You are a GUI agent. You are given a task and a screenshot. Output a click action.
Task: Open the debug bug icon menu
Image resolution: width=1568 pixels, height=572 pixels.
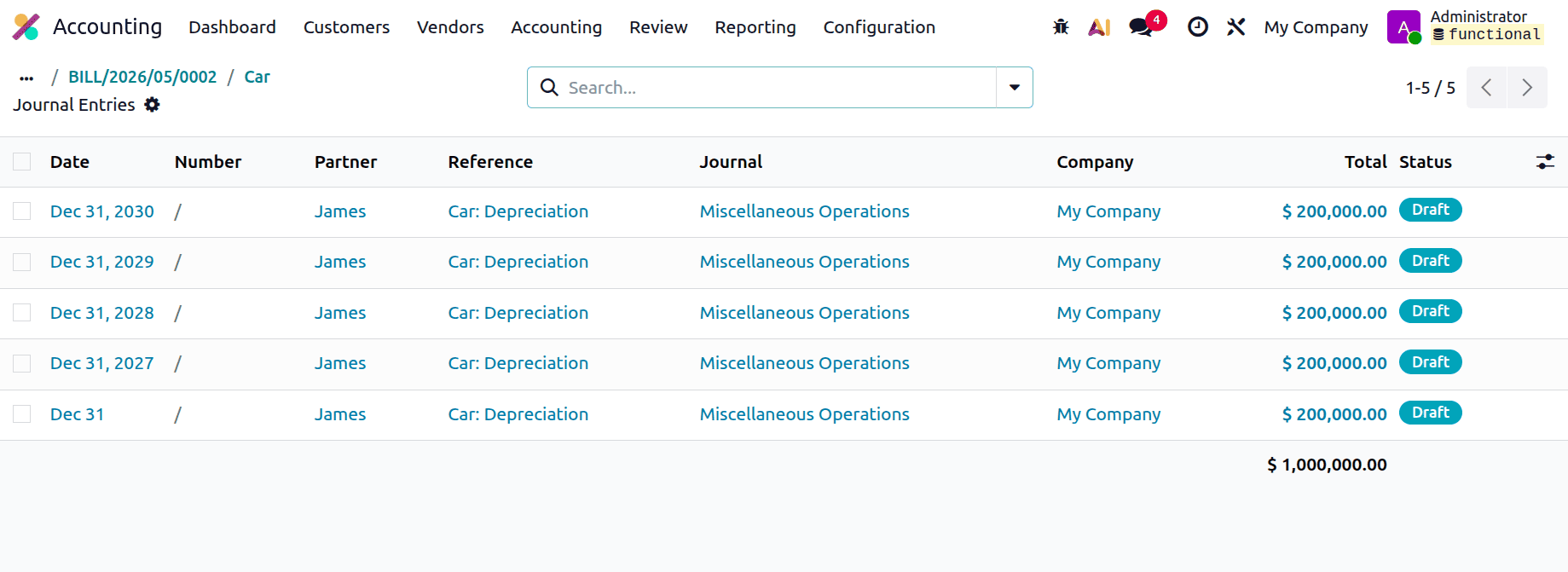coord(1061,27)
